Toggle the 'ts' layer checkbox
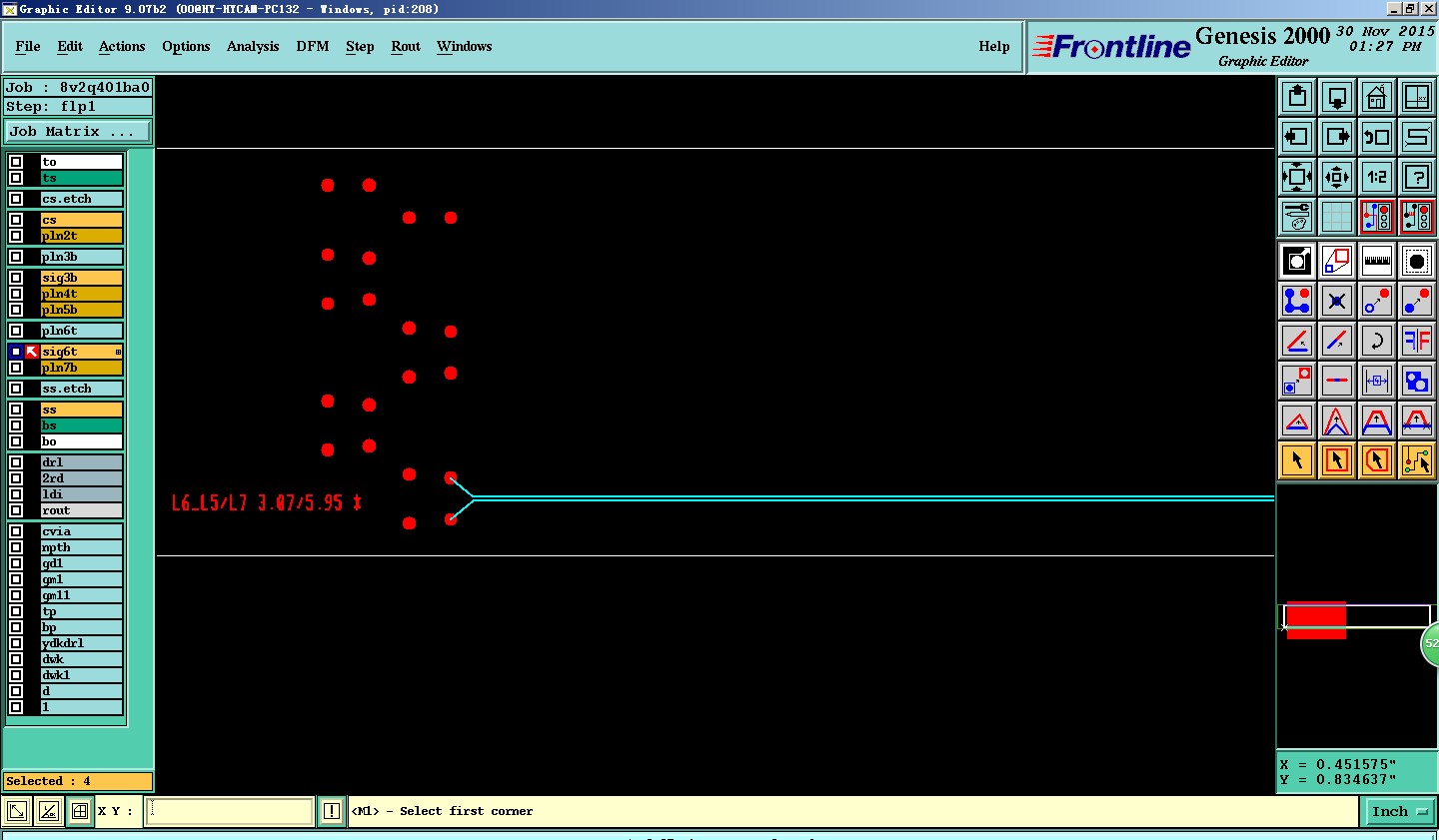Viewport: 1439px width, 840px height. coord(16,178)
